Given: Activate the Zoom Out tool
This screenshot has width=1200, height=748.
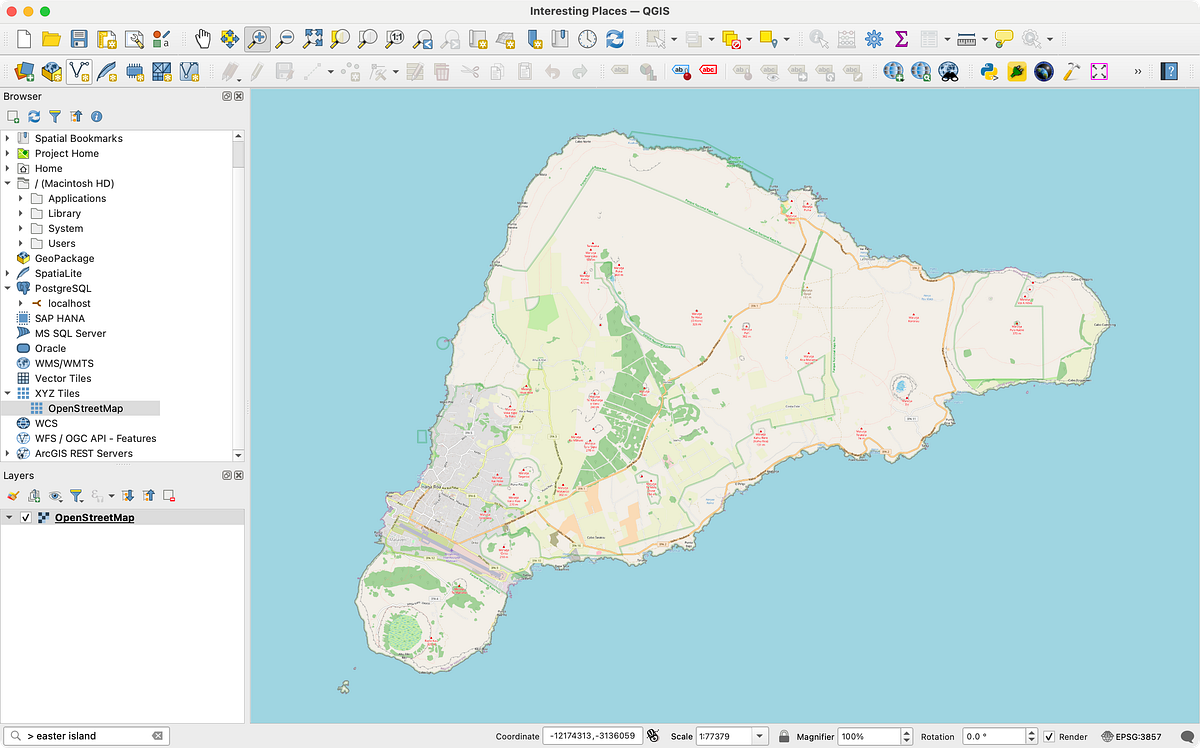Looking at the screenshot, I should click(285, 38).
